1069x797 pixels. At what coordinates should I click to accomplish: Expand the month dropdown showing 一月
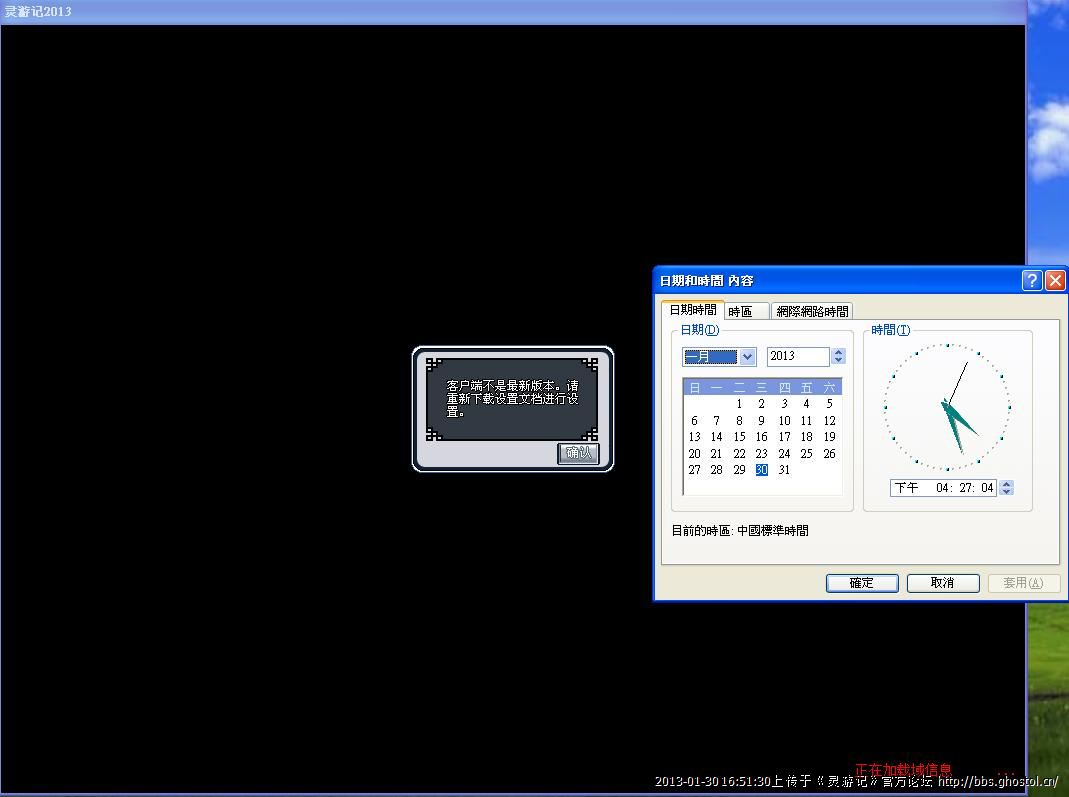[x=747, y=357]
